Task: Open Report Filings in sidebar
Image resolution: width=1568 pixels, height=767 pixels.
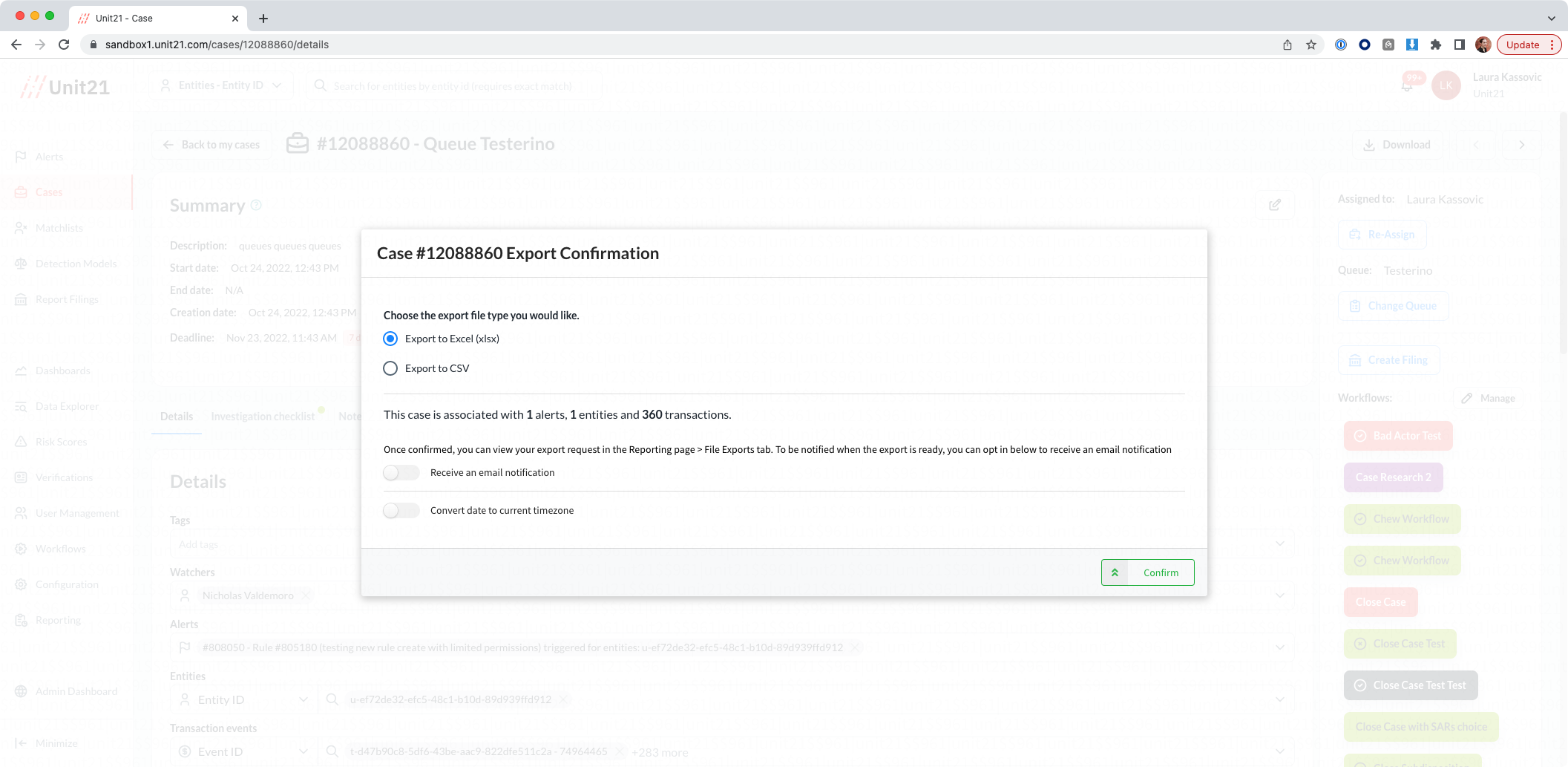Action: (x=67, y=299)
